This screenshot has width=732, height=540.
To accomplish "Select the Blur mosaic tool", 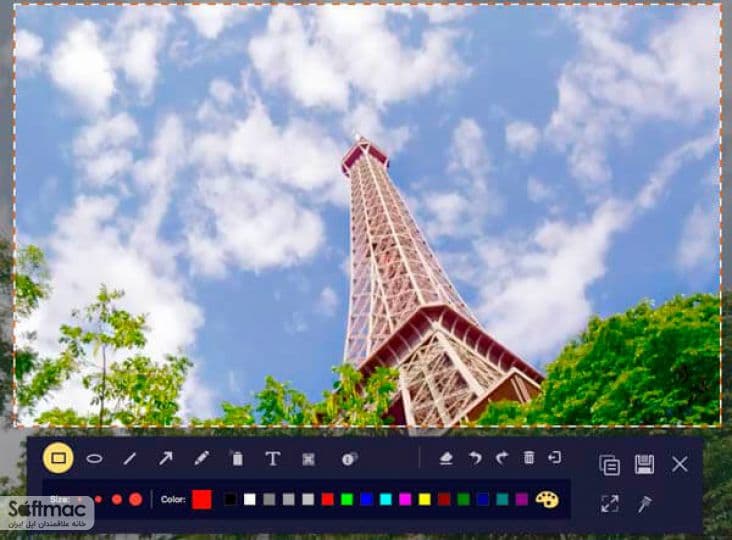I will 308,459.
